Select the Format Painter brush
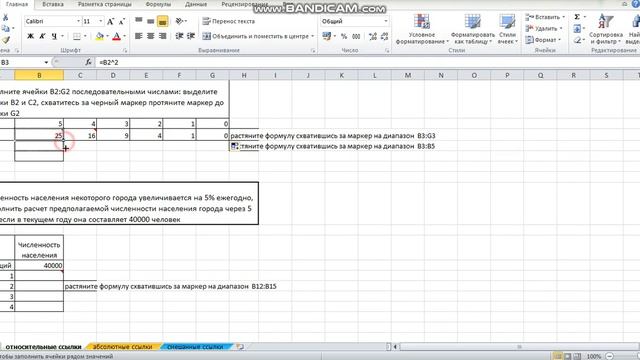Image resolution: width=640 pixels, height=360 pixels. coord(5,40)
